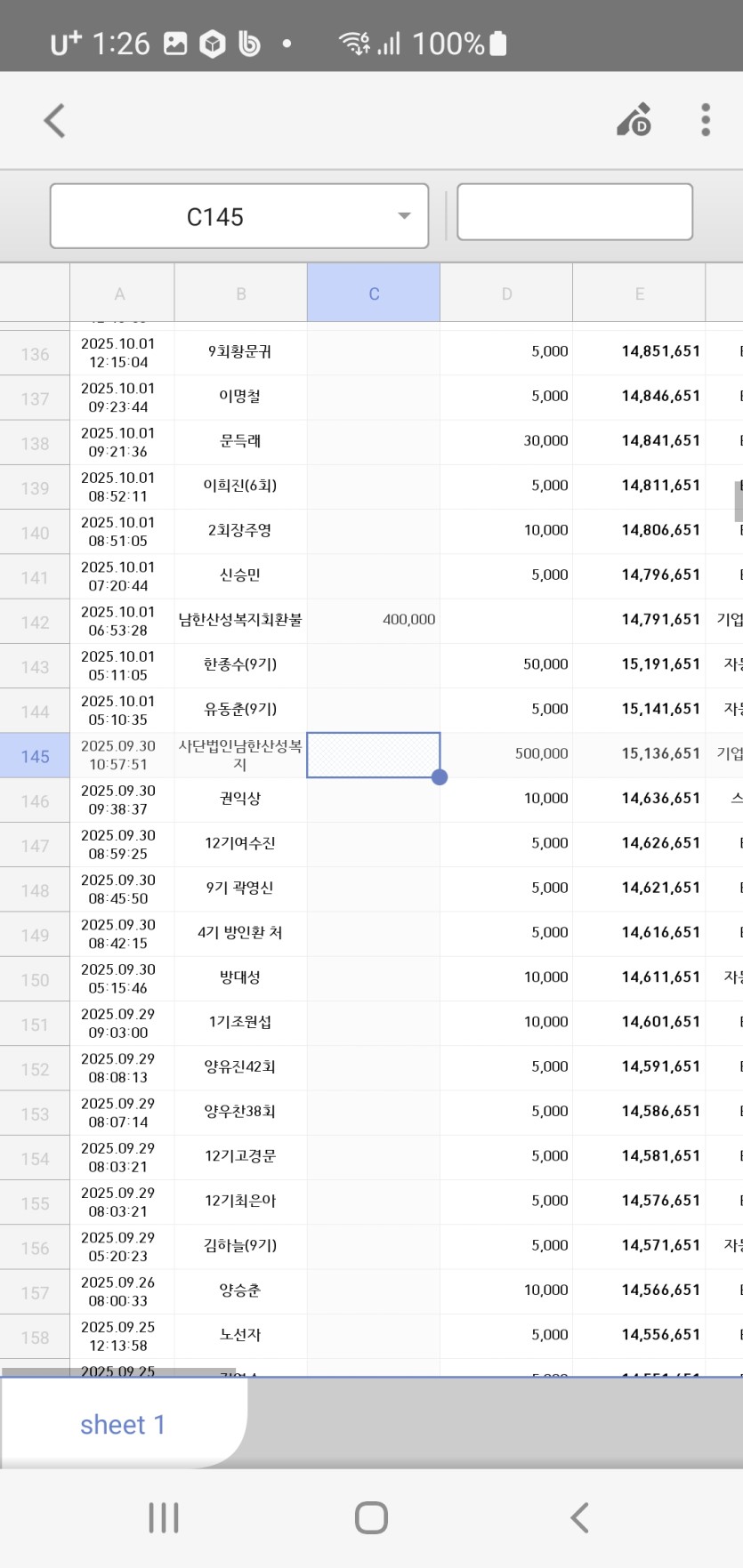Click the balance cell 15,191,651
The width and height of the screenshot is (743, 1568).
639,664
